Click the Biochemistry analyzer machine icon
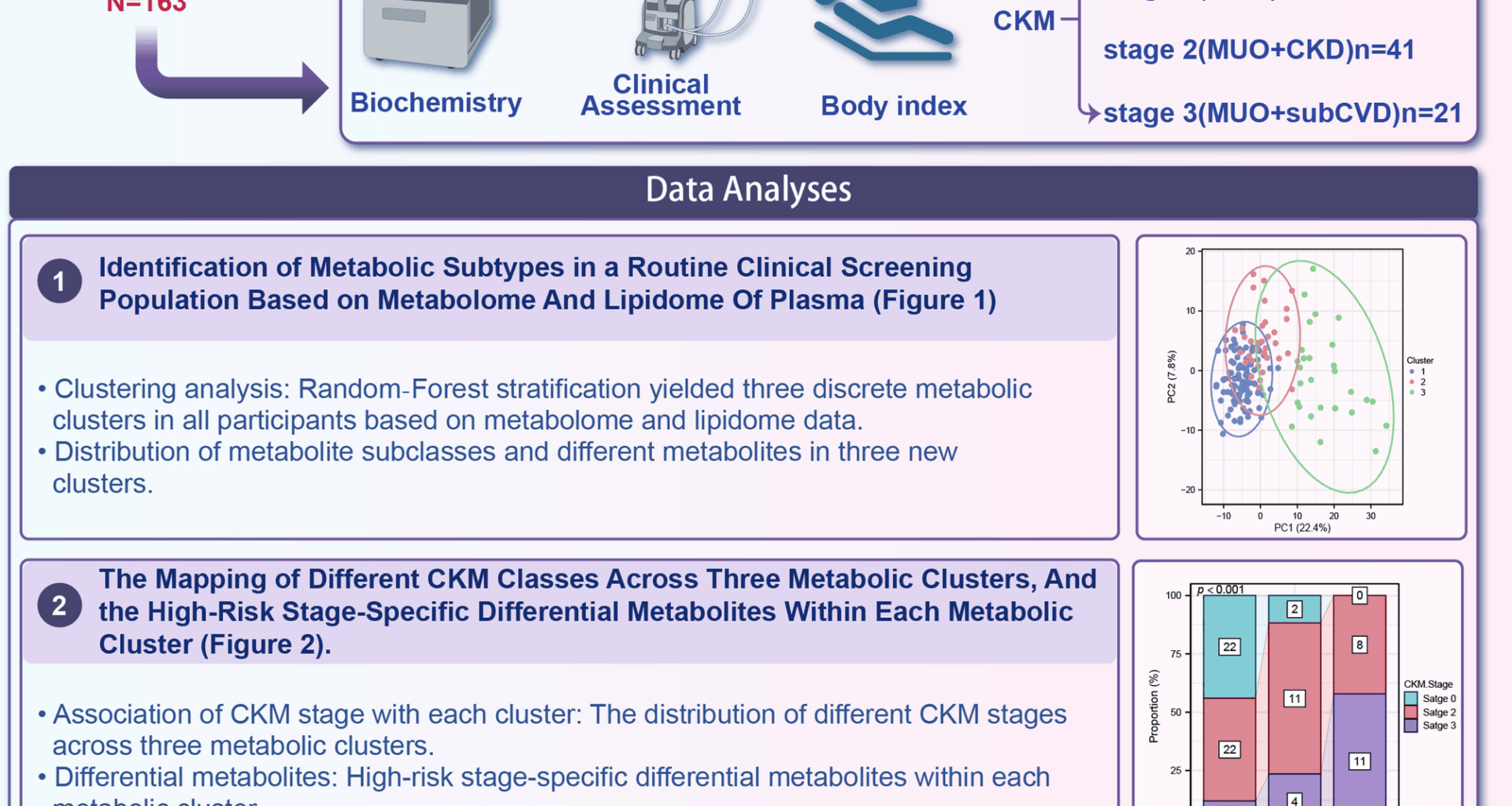Screen dimensions: 1512x806 click(x=427, y=31)
